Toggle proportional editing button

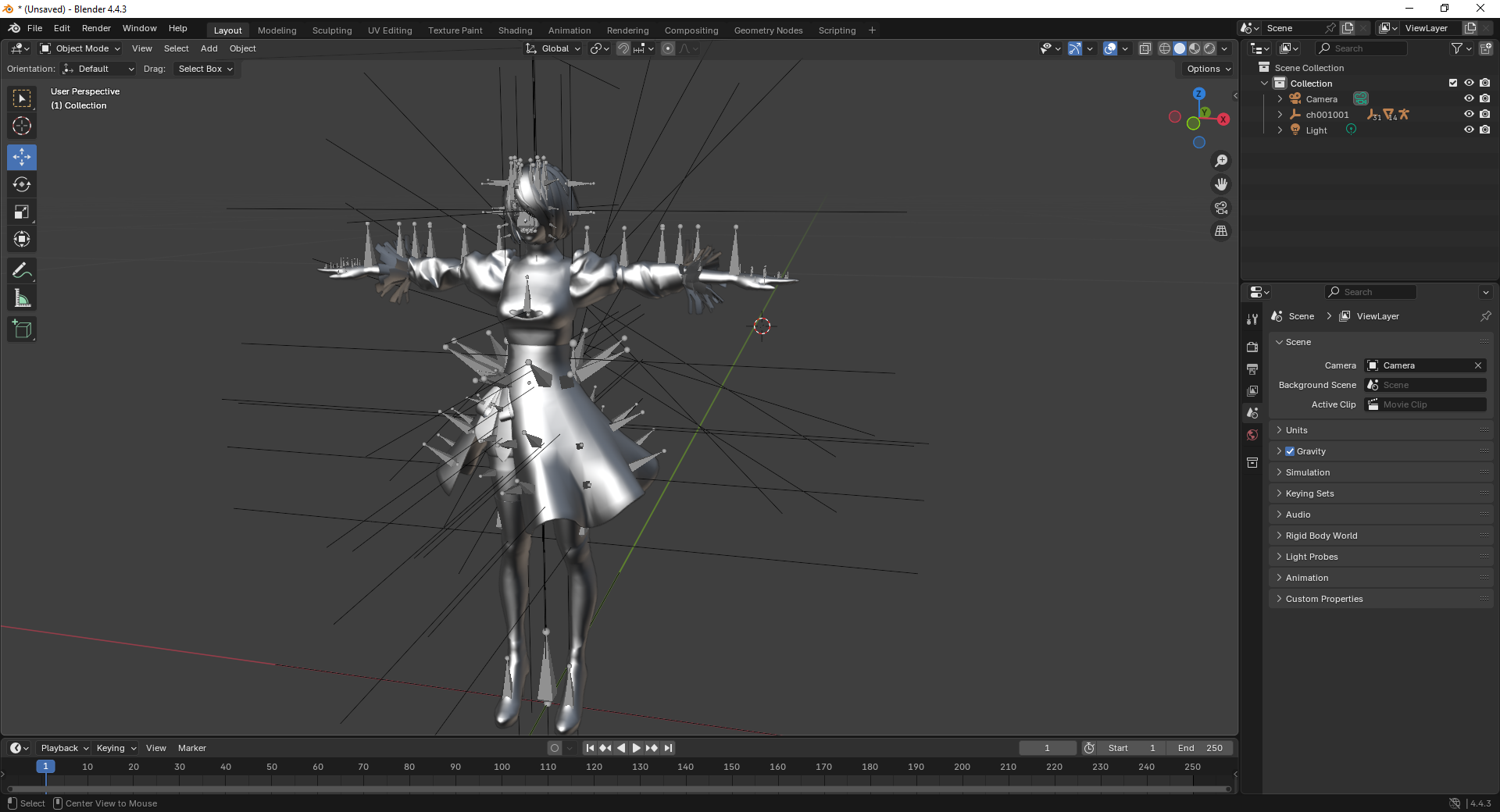click(668, 48)
